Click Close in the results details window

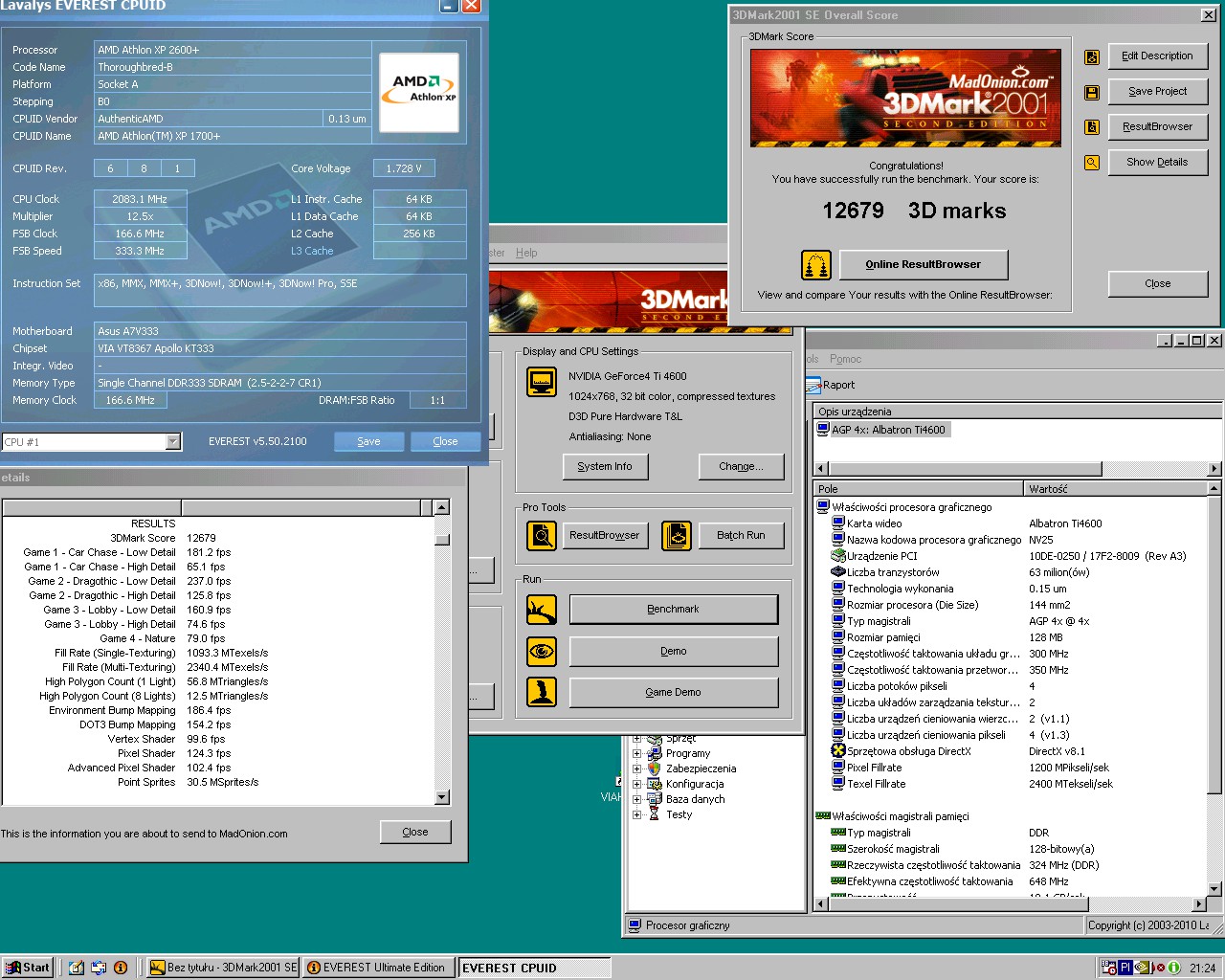tap(415, 832)
